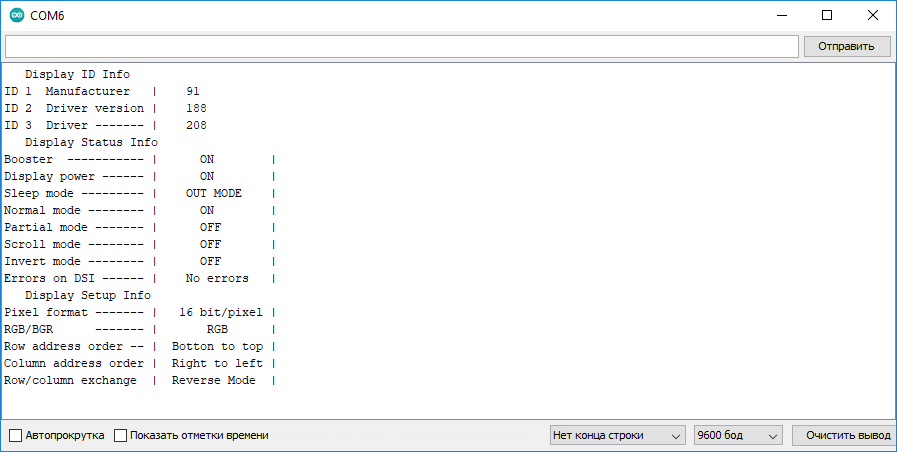
Task: Click the 'RGB/BGR' row label
Action: coord(29,330)
